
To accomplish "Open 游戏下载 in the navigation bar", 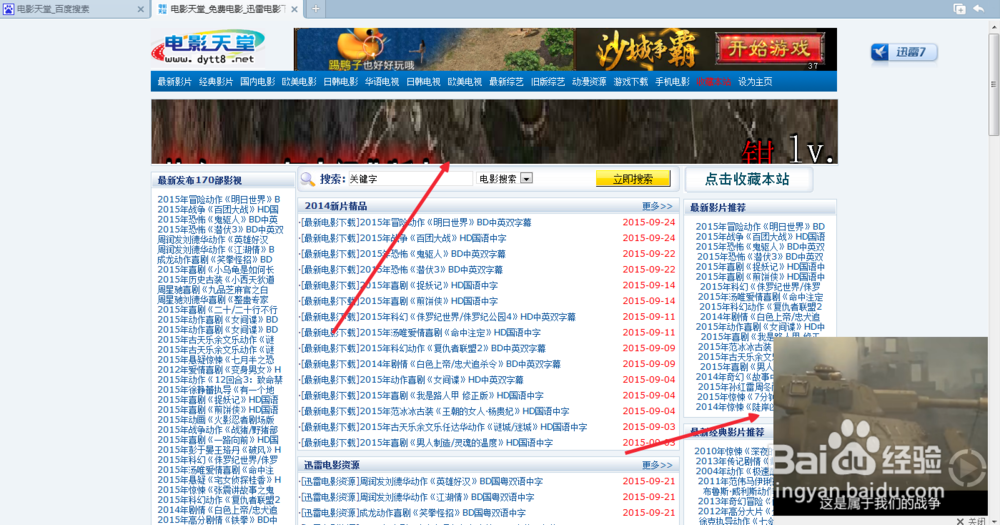I will (x=631, y=82).
